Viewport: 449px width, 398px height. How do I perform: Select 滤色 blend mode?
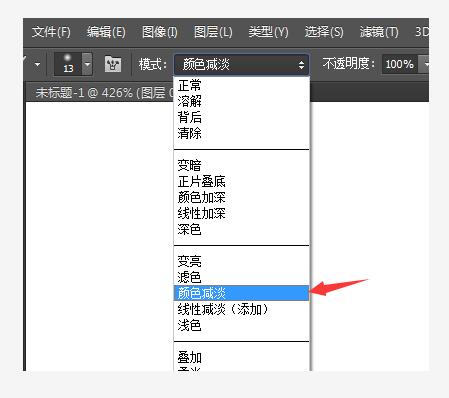[x=242, y=277]
